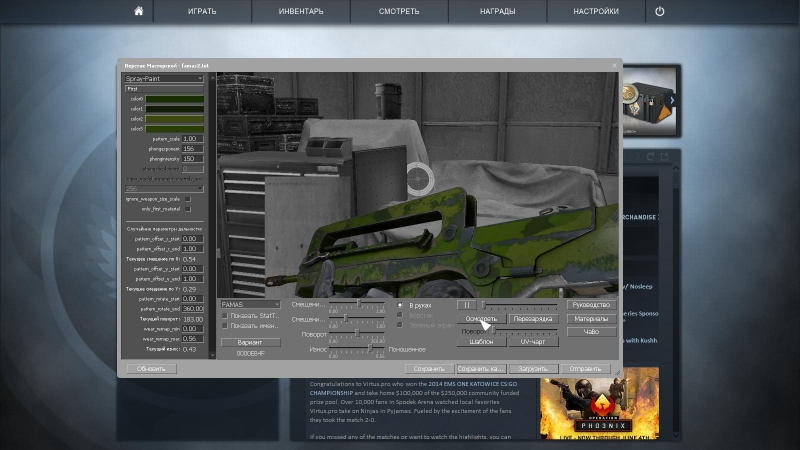
Task: Open the news panel in an external browser
Action: point(664,157)
